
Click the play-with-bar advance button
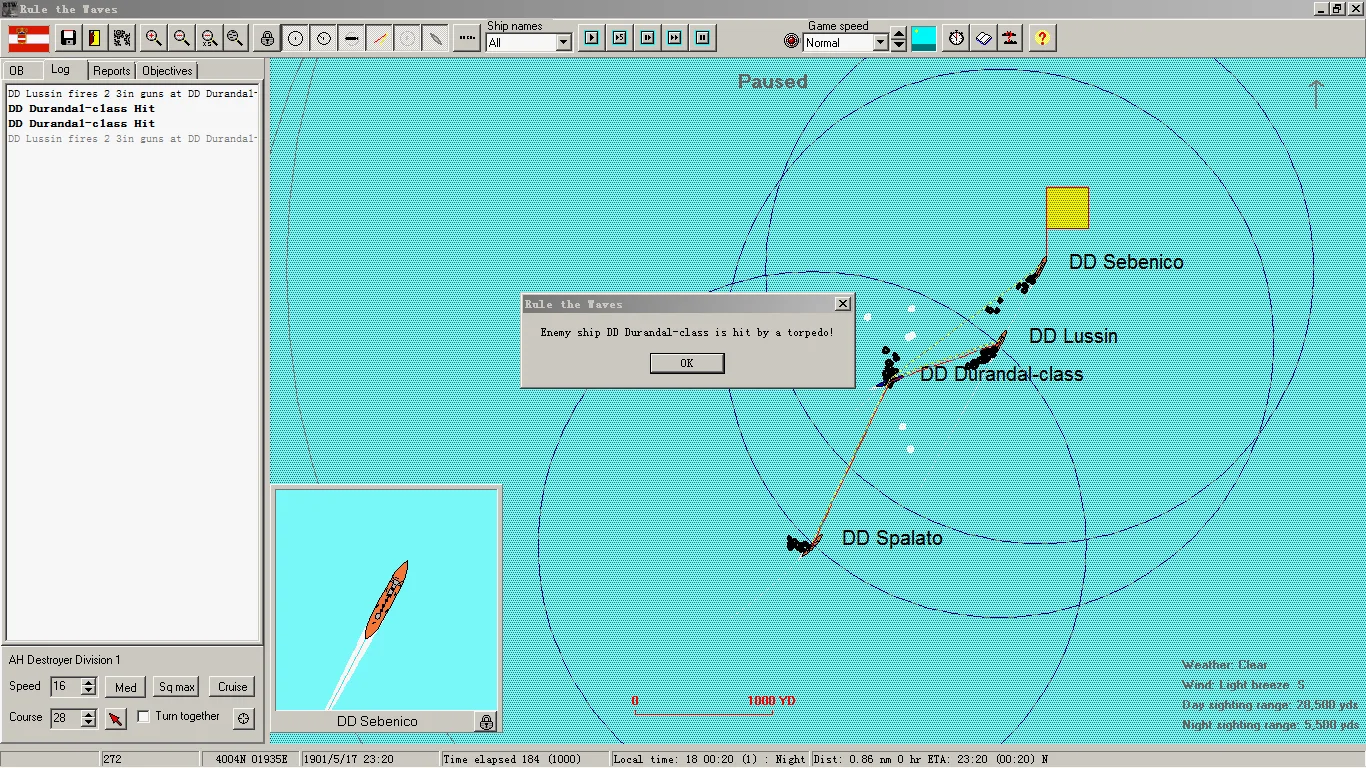point(647,38)
